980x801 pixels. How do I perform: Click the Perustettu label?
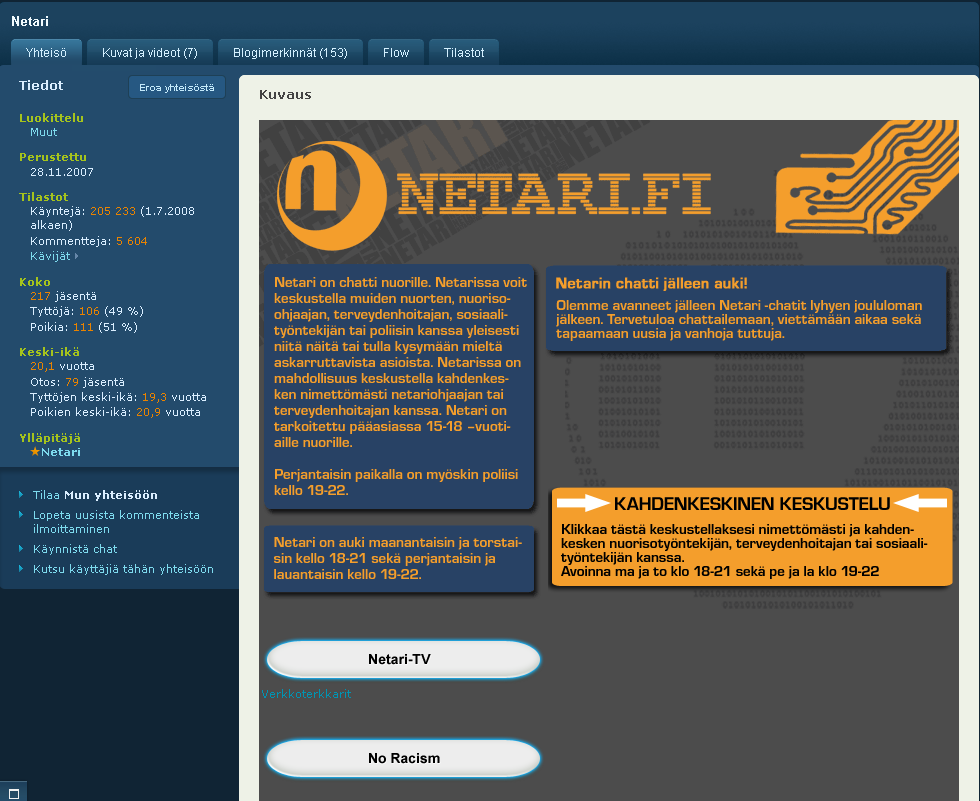(53, 157)
